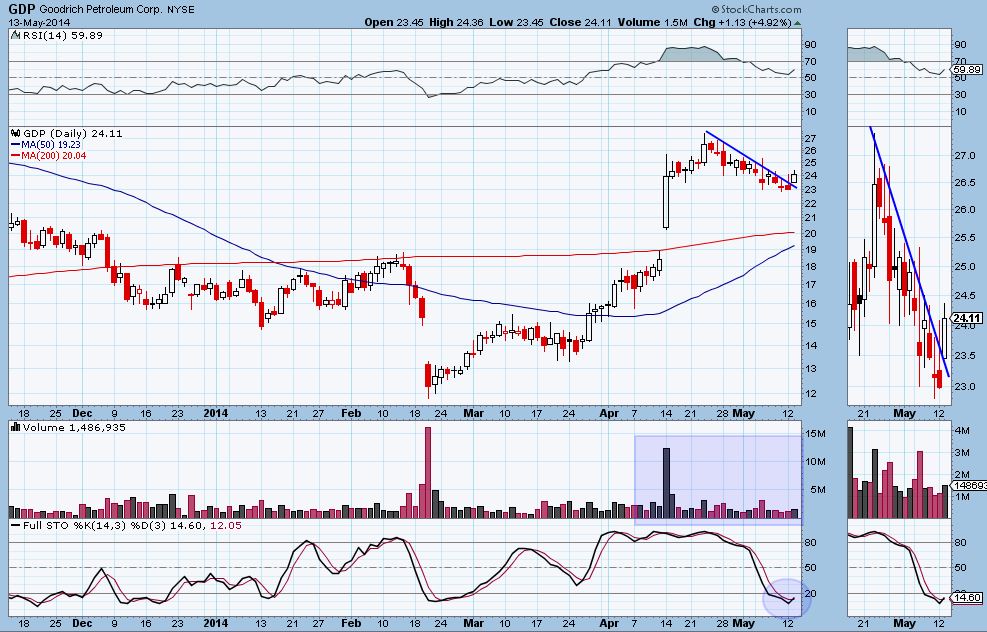
Task: Click the NYSE exchange label
Action: coord(181,10)
